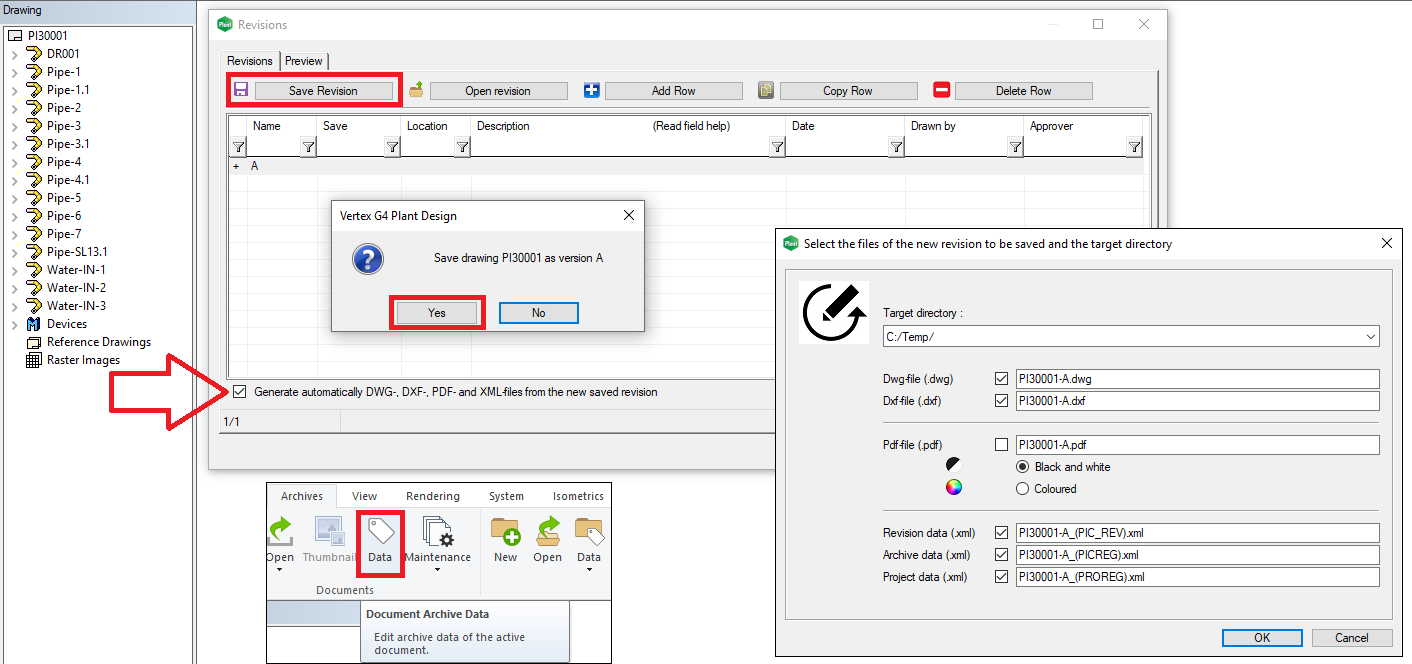Expand revision row A plus sign
Viewport: 1412px width, 664px height.
click(x=237, y=167)
